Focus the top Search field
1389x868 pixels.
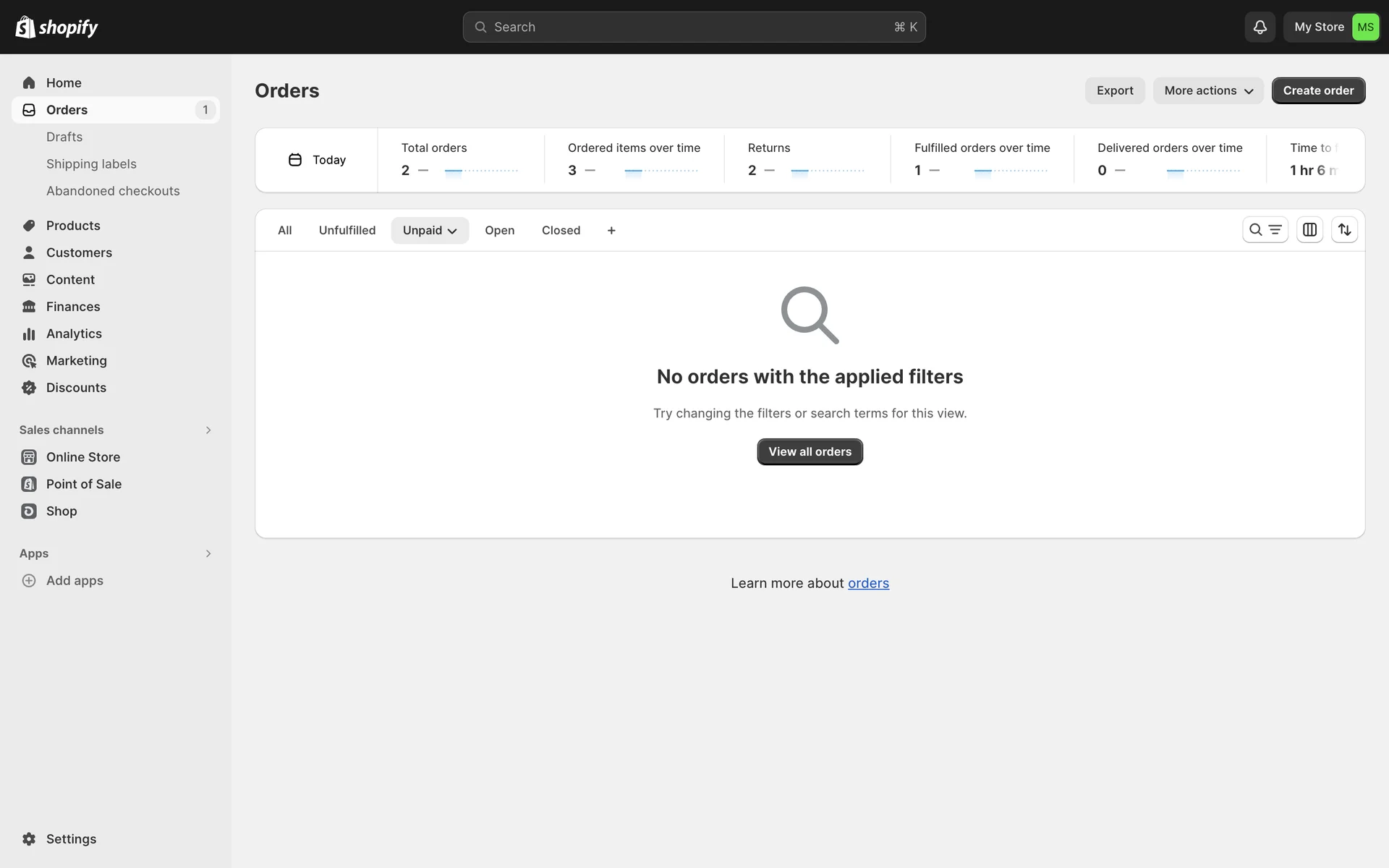[694, 27]
